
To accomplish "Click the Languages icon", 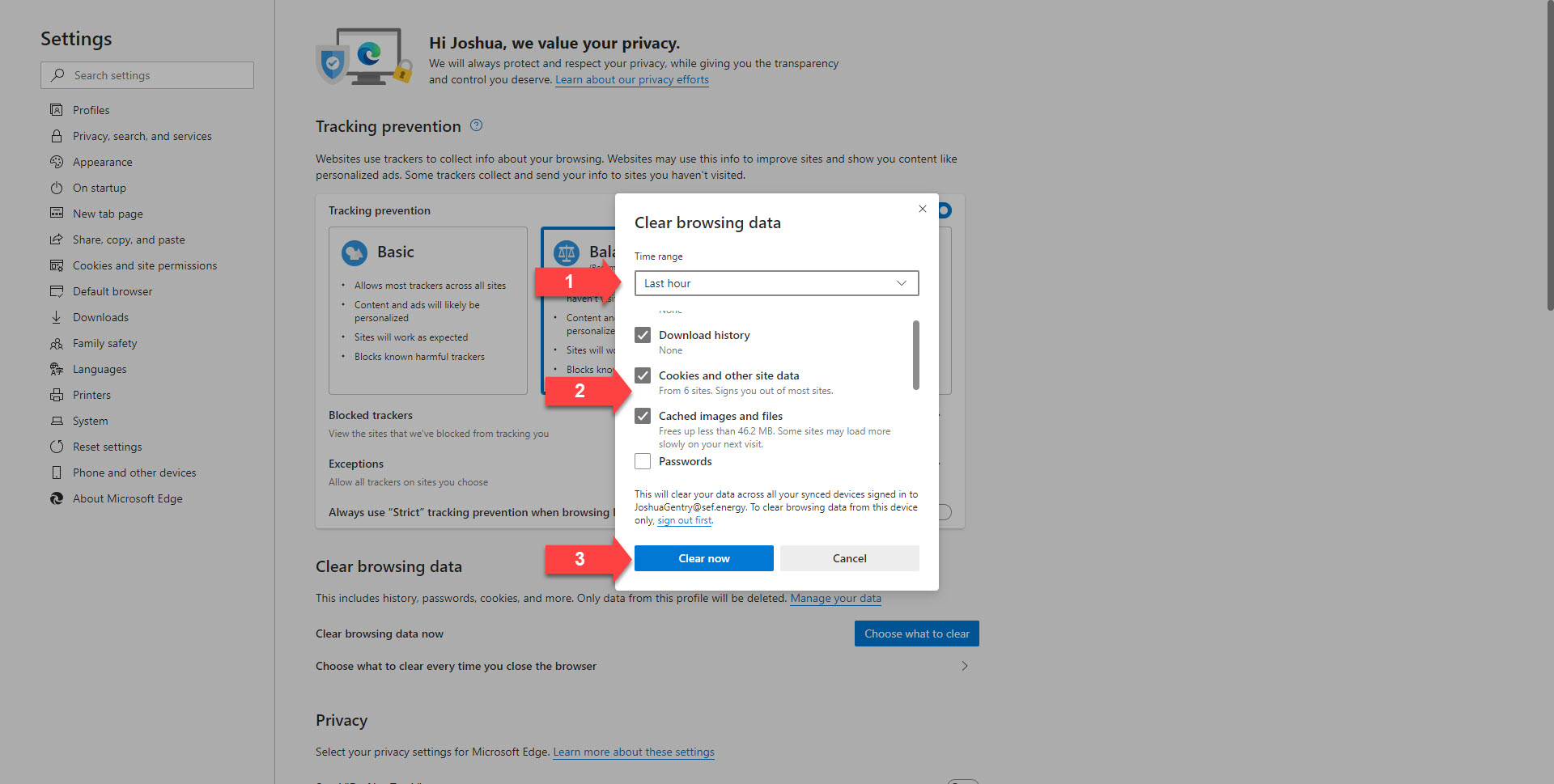I will (x=57, y=369).
